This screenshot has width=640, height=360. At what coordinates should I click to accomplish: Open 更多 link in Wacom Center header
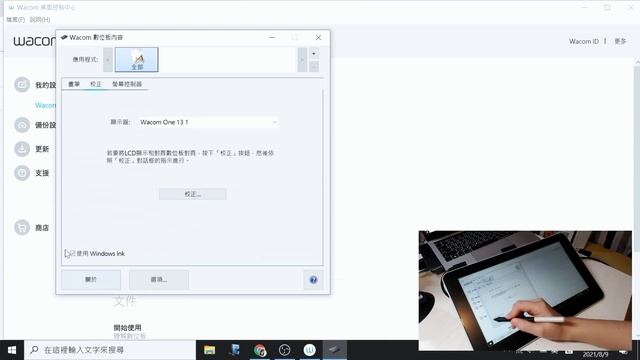pyautogui.click(x=620, y=41)
